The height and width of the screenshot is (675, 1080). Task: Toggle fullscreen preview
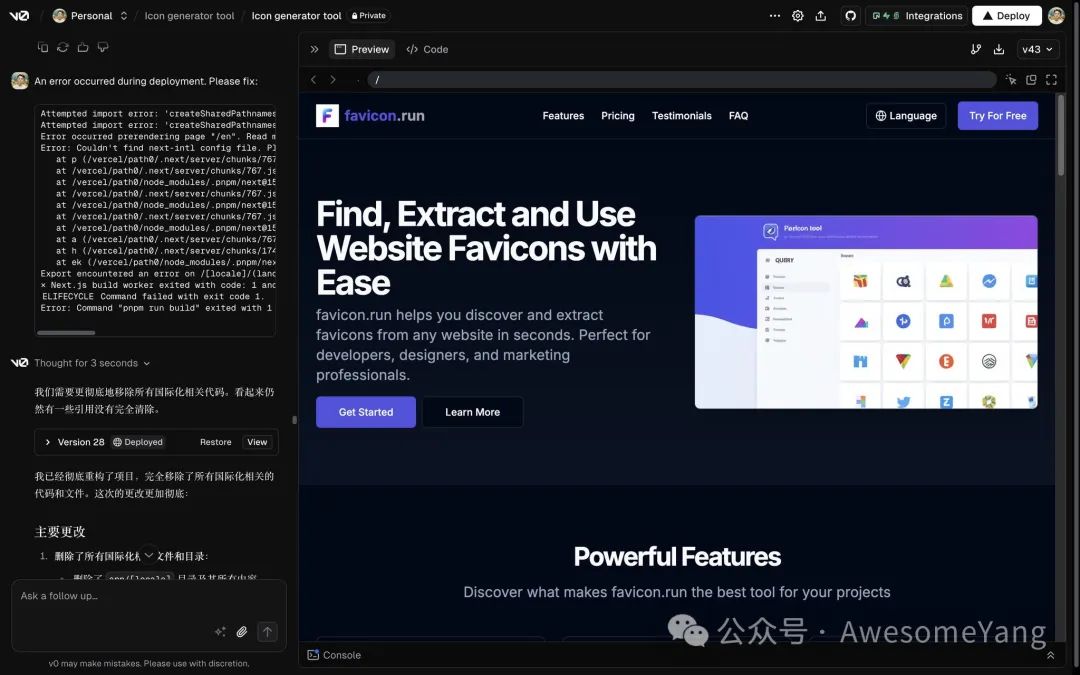1051,80
